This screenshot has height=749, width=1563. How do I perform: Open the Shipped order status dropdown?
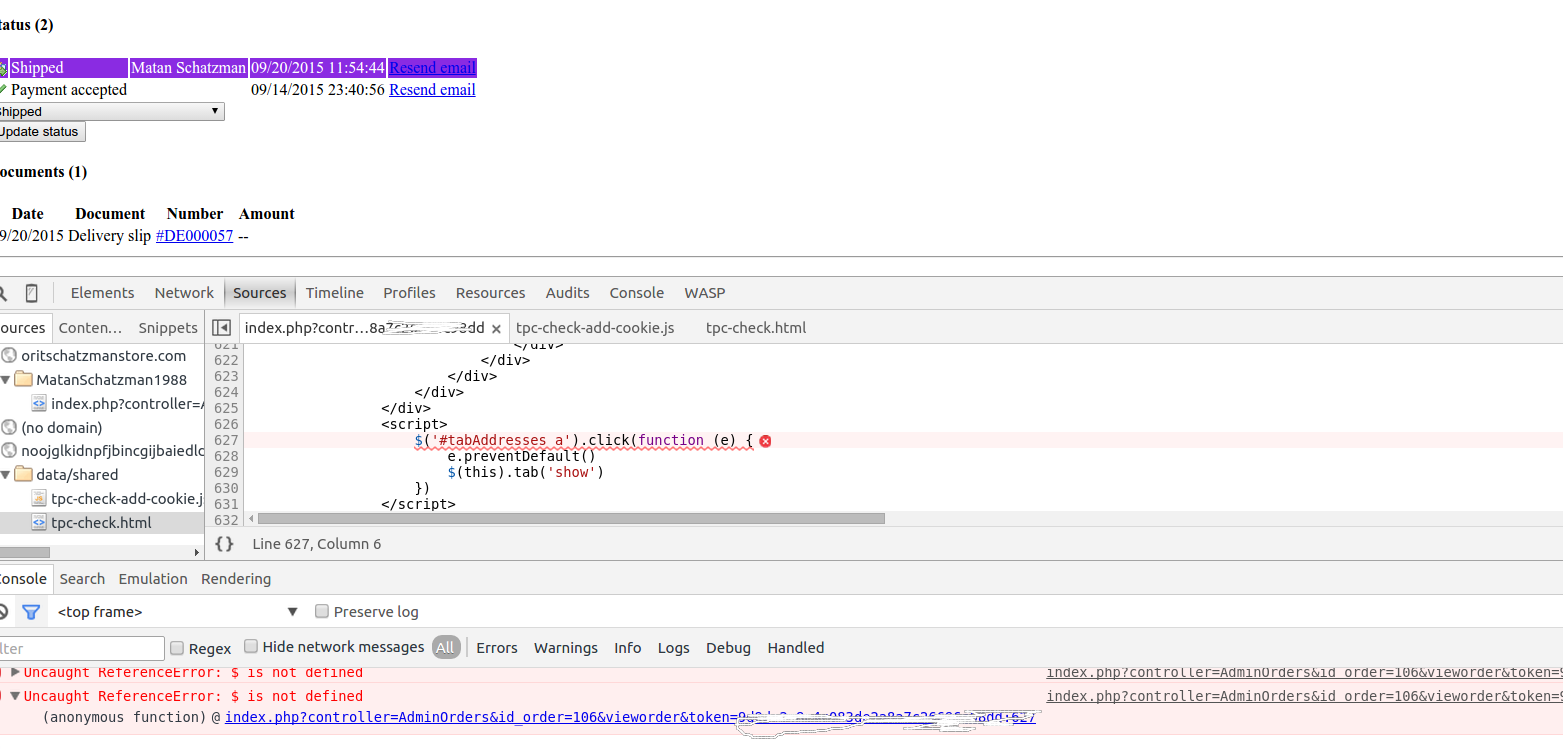tap(110, 112)
